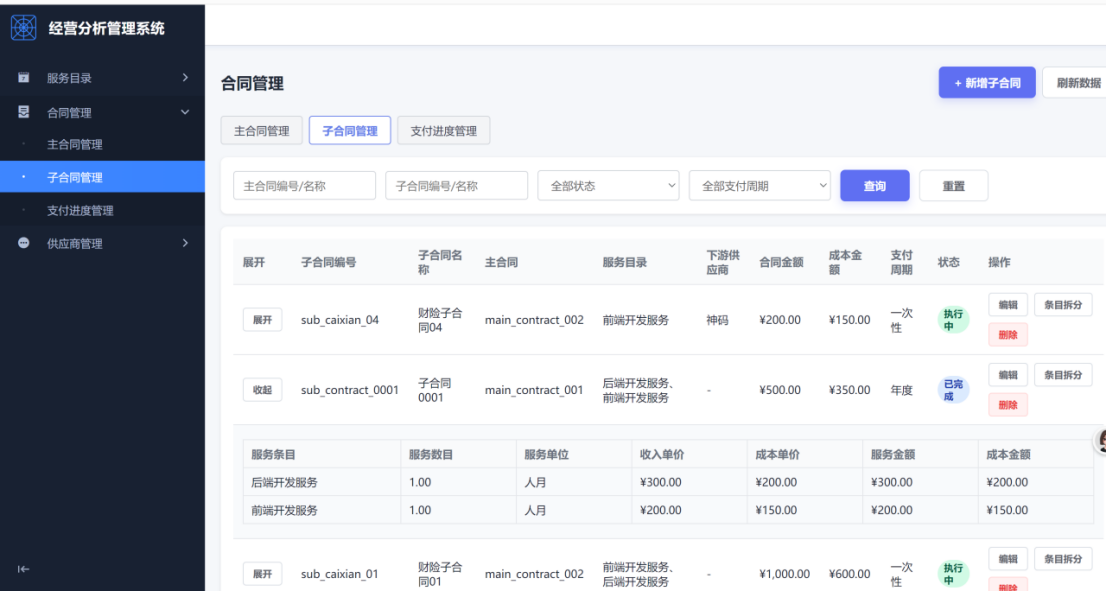
Task: Click the 年度 payment cycle cell
Action: [x=901, y=389]
